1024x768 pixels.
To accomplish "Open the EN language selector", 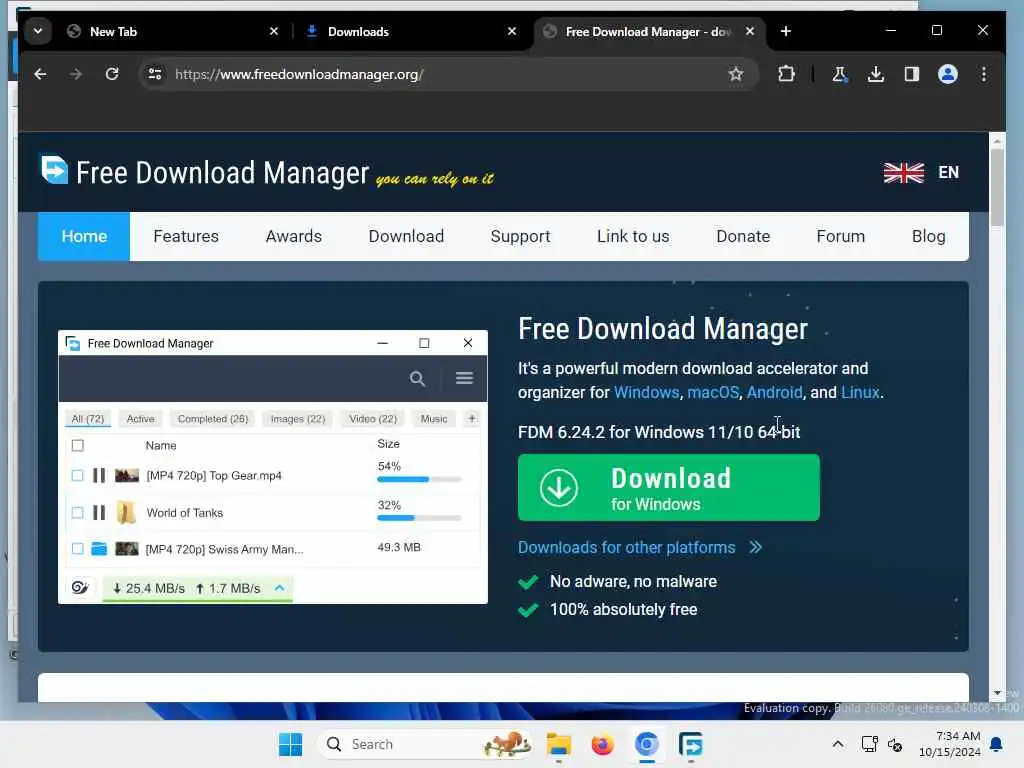I will (x=948, y=172).
